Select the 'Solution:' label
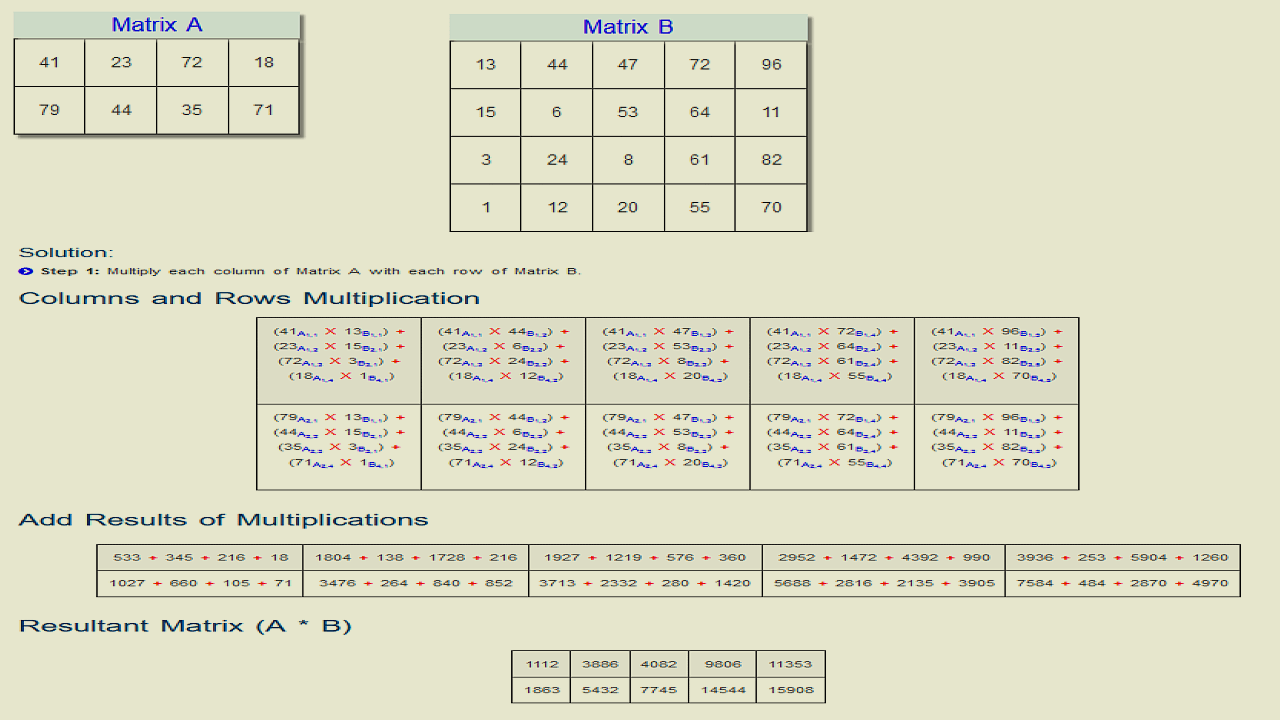Screen dimensions: 1280x720 [x=67, y=253]
